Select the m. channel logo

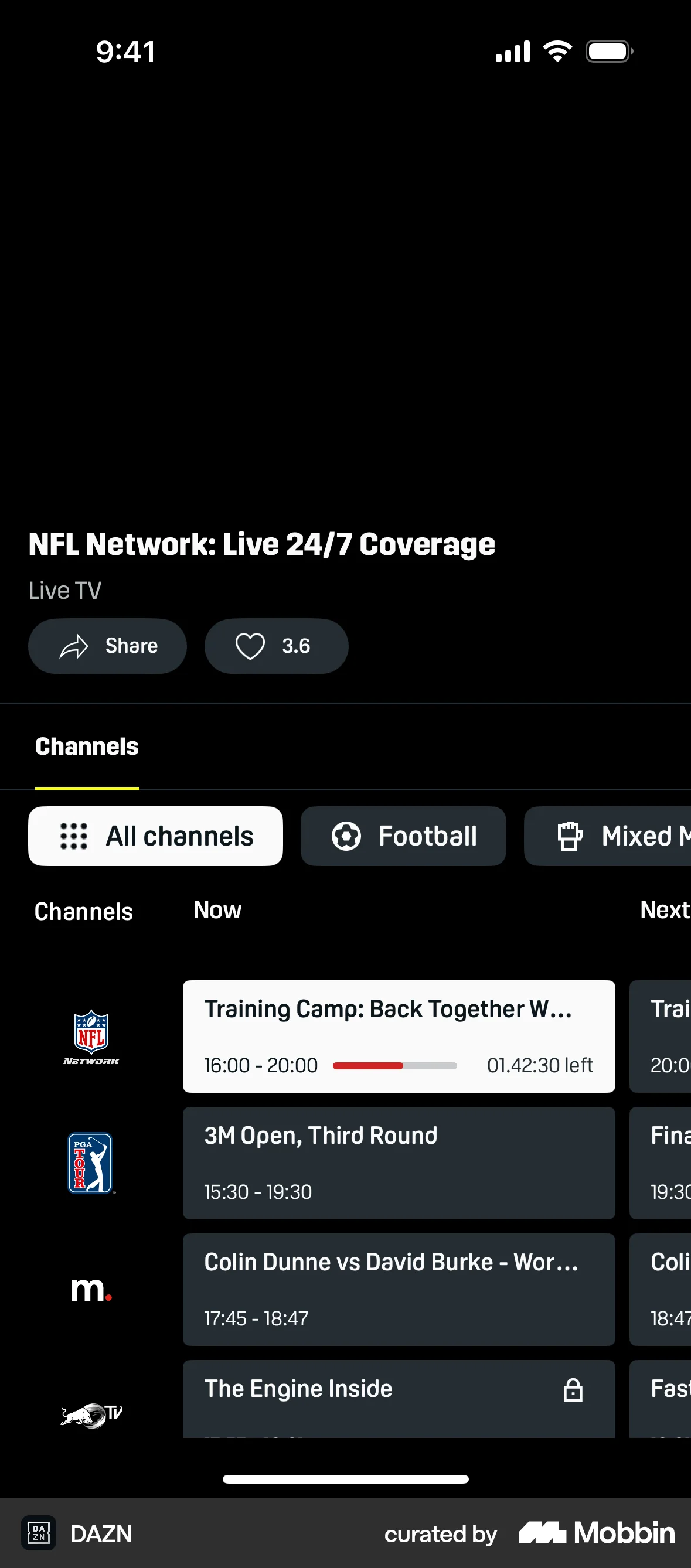coord(90,1289)
